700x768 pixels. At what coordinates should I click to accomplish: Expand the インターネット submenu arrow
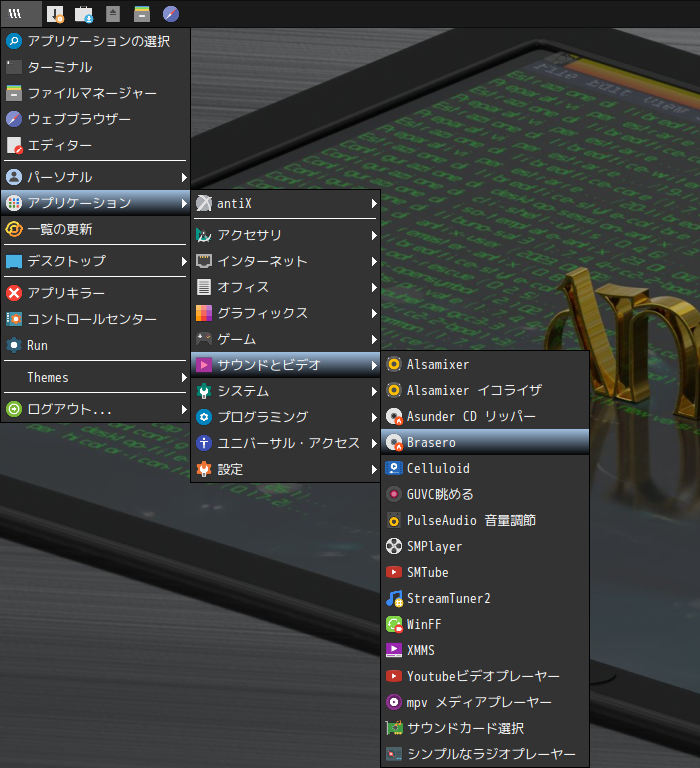click(374, 261)
